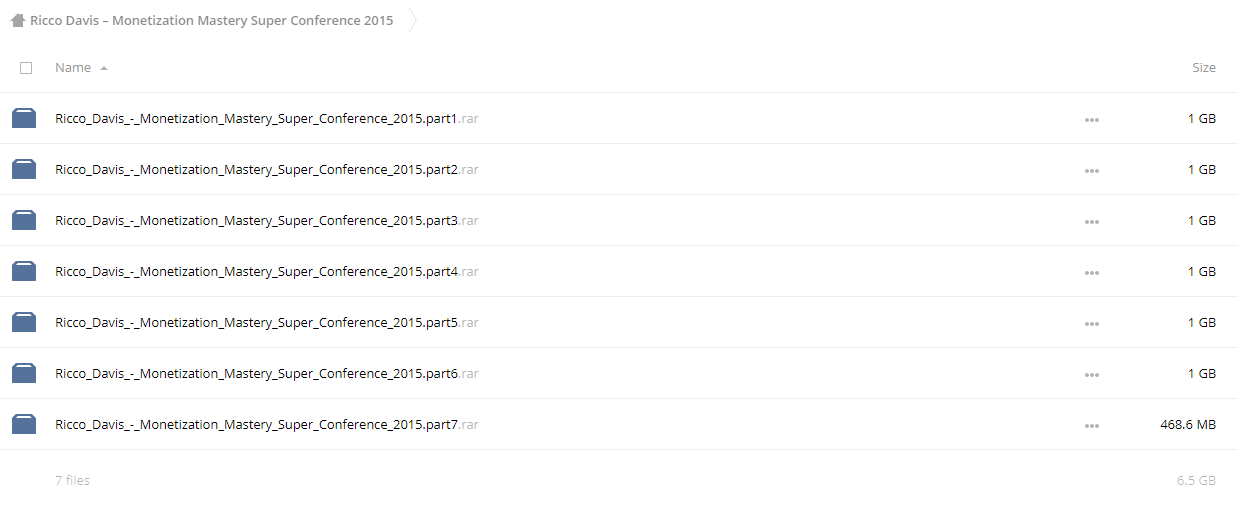Click the archive icon for part7.rar

pos(24,424)
